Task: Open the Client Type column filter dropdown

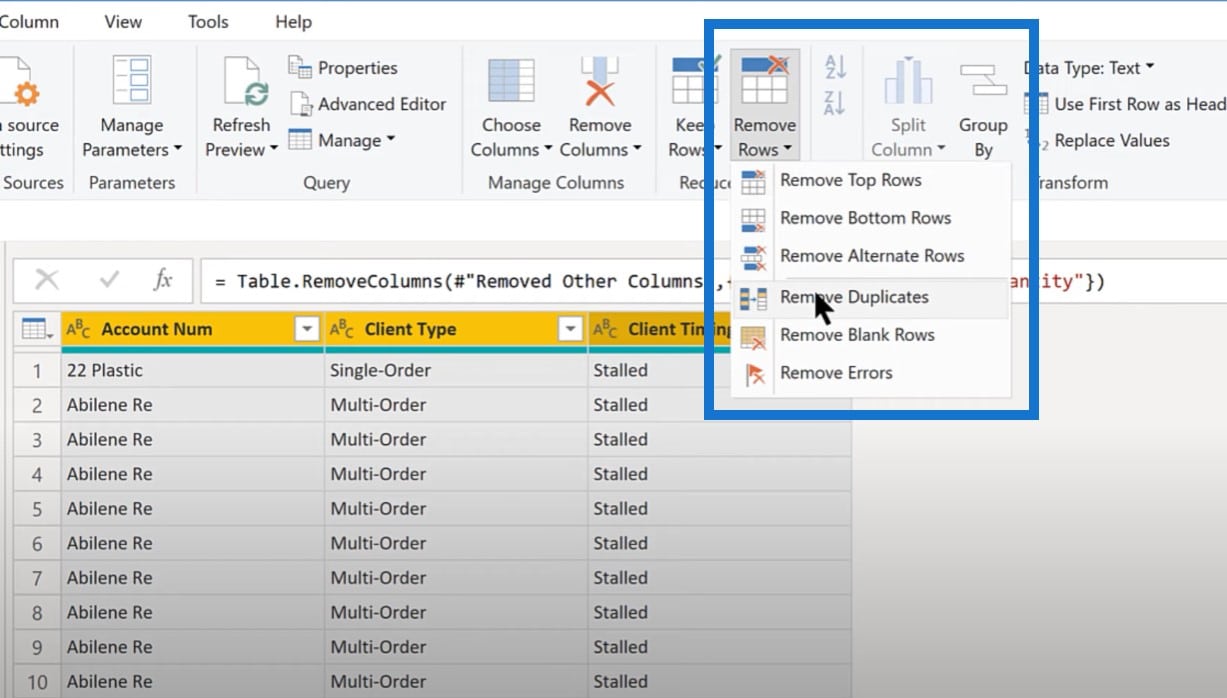Action: tap(570, 329)
